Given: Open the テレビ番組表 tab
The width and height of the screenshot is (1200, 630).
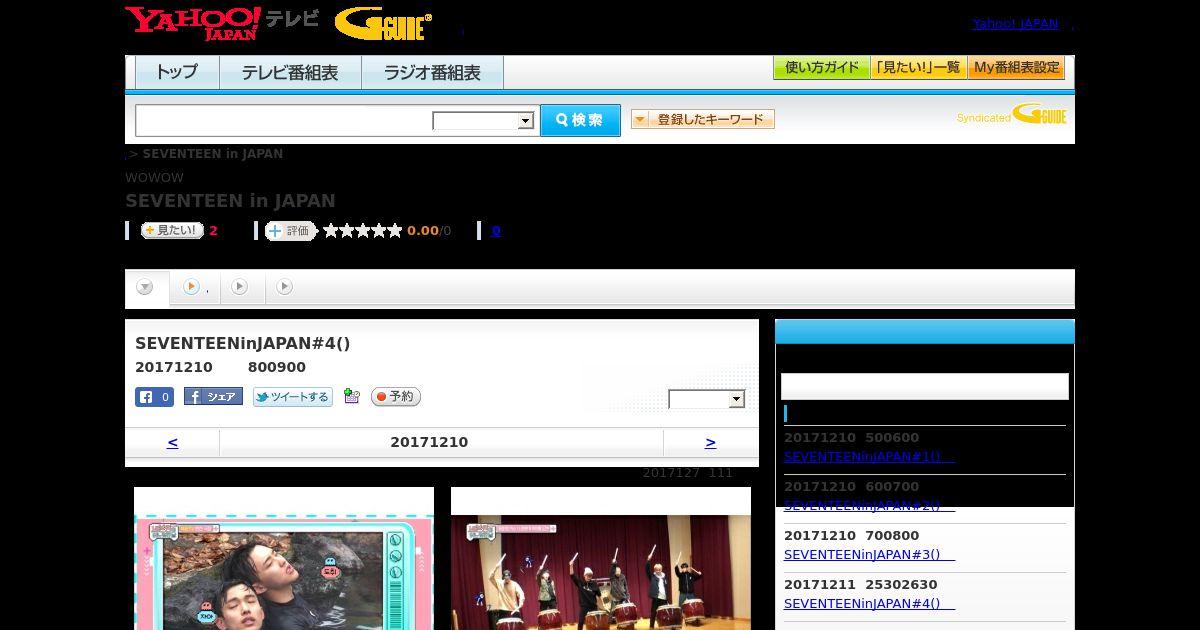Looking at the screenshot, I should click(x=290, y=72).
